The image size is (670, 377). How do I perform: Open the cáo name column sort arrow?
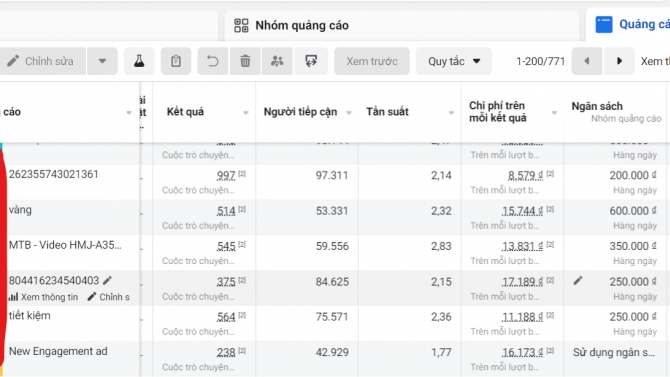129,113
